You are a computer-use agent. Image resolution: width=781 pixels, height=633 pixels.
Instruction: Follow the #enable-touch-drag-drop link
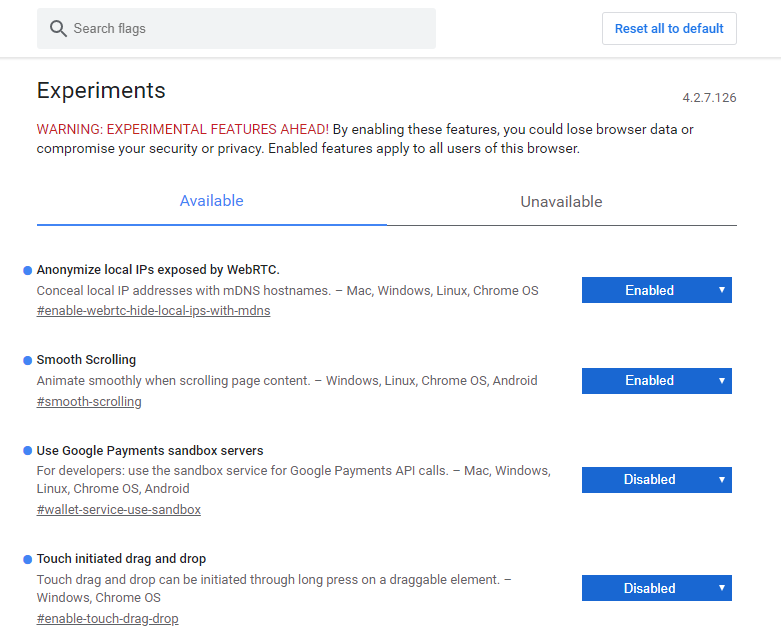pos(107,619)
